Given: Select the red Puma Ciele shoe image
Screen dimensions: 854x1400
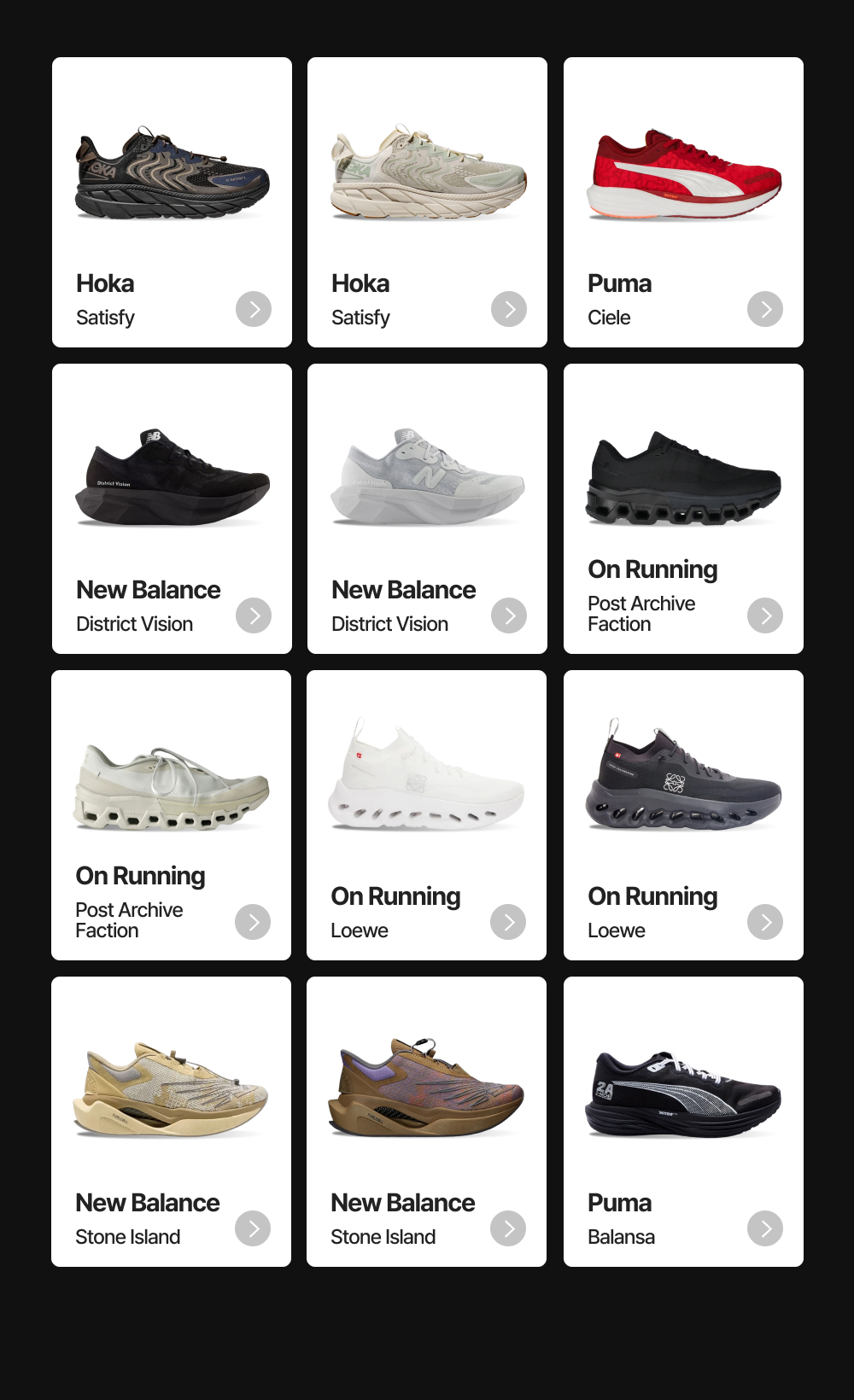Looking at the screenshot, I should tap(683, 175).
